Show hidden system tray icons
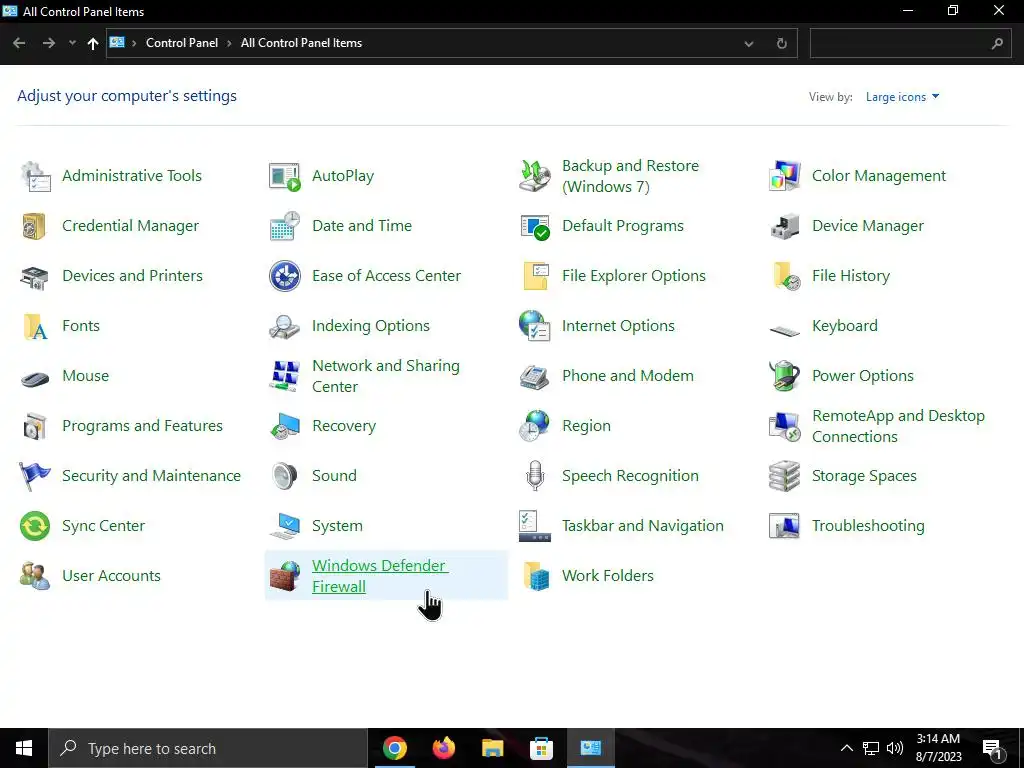 [x=846, y=748]
